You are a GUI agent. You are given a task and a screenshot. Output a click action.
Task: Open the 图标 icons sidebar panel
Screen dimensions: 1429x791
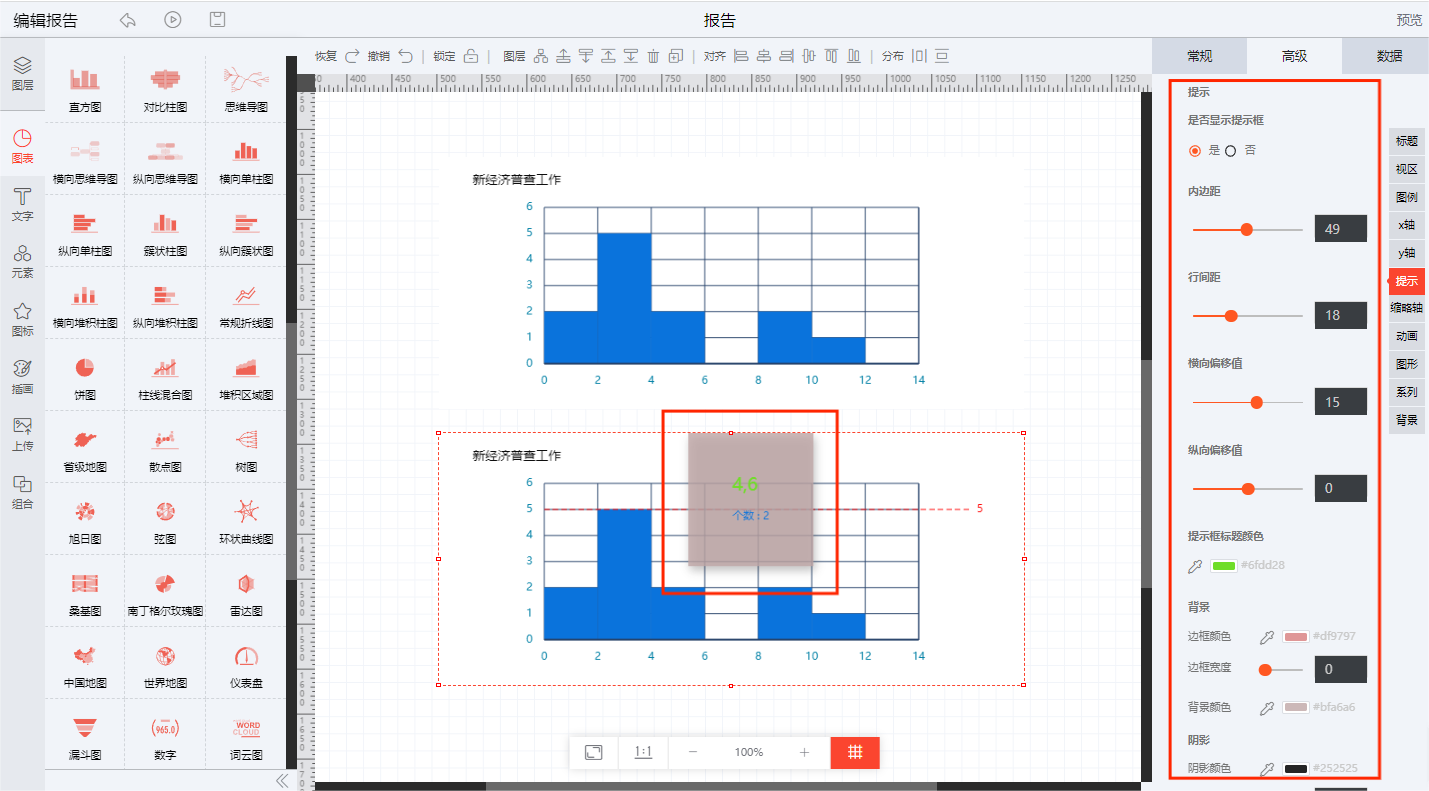22,320
